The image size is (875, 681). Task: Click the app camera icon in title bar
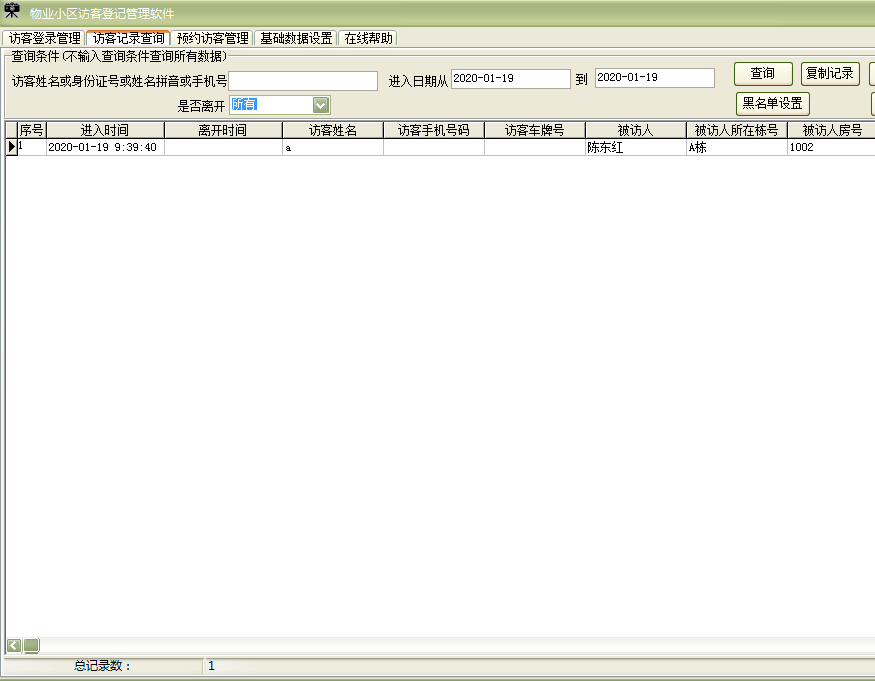tap(12, 11)
